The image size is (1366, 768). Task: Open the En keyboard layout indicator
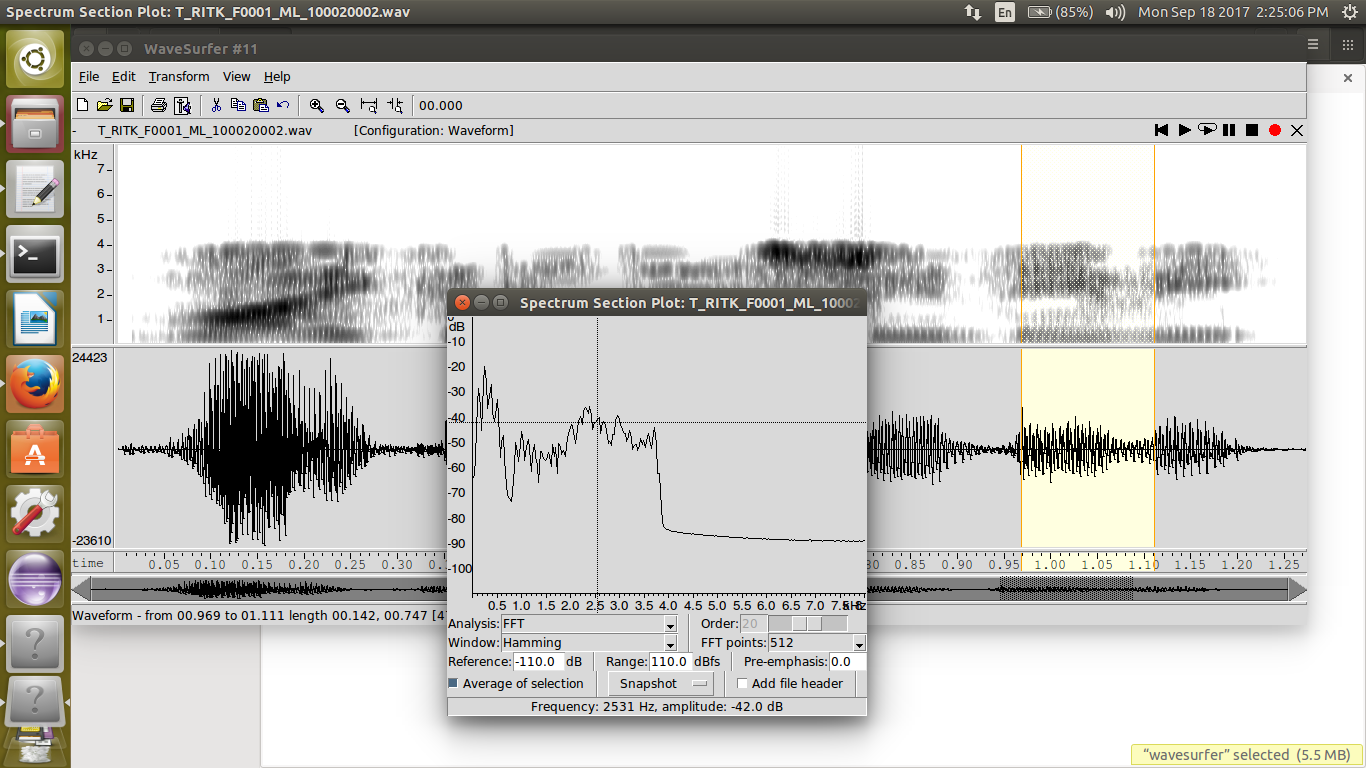(x=1004, y=12)
